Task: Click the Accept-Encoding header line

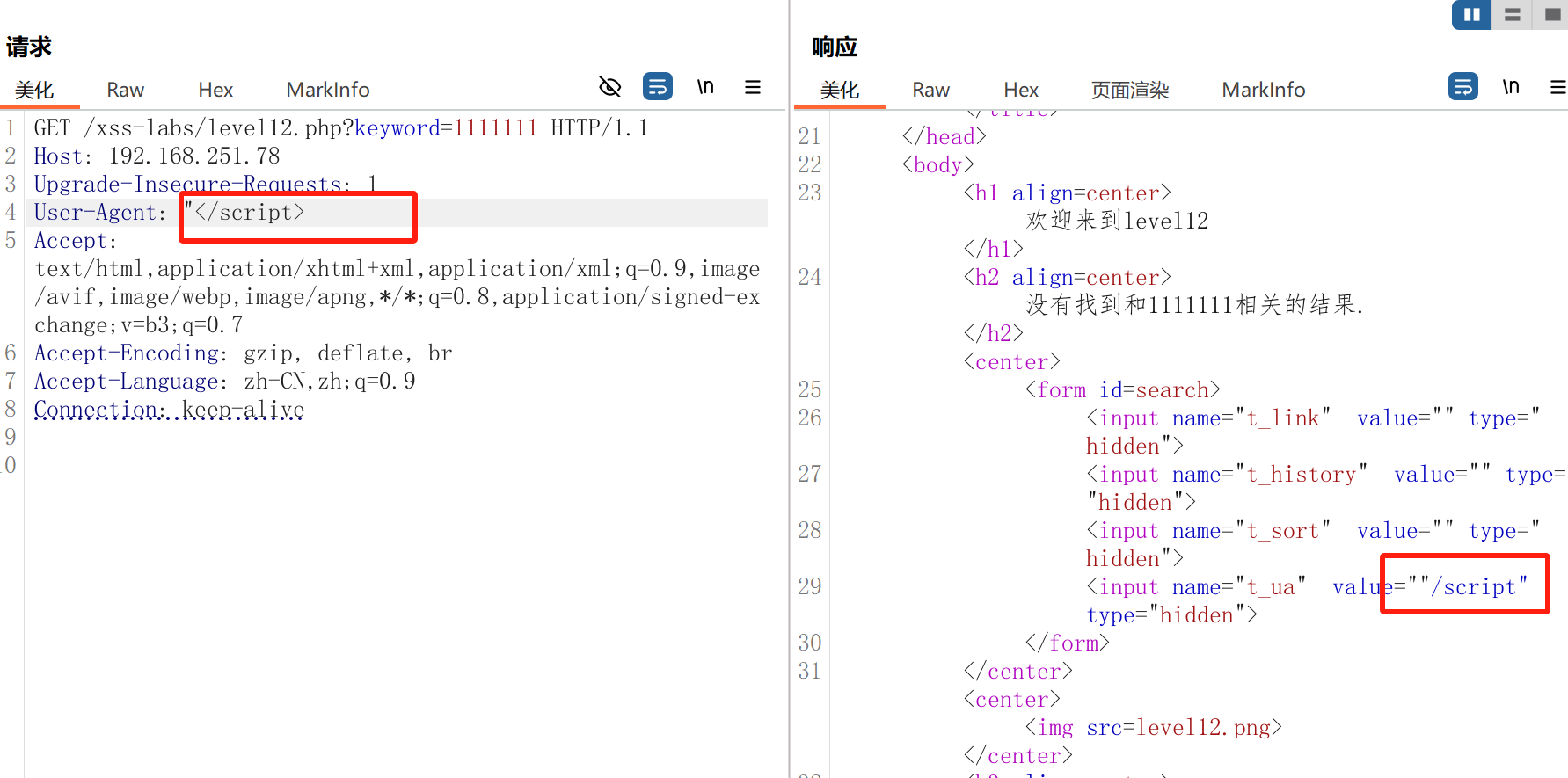Action: [243, 353]
